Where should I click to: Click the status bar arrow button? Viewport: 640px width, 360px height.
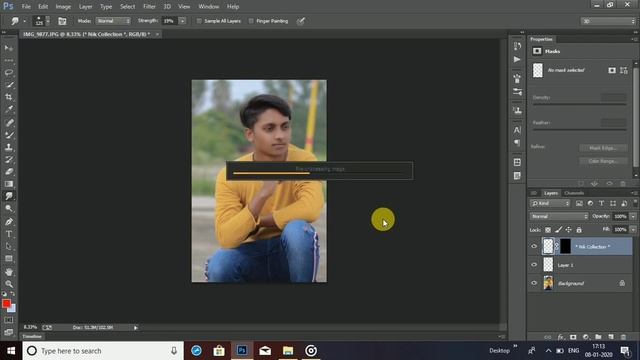click(136, 327)
